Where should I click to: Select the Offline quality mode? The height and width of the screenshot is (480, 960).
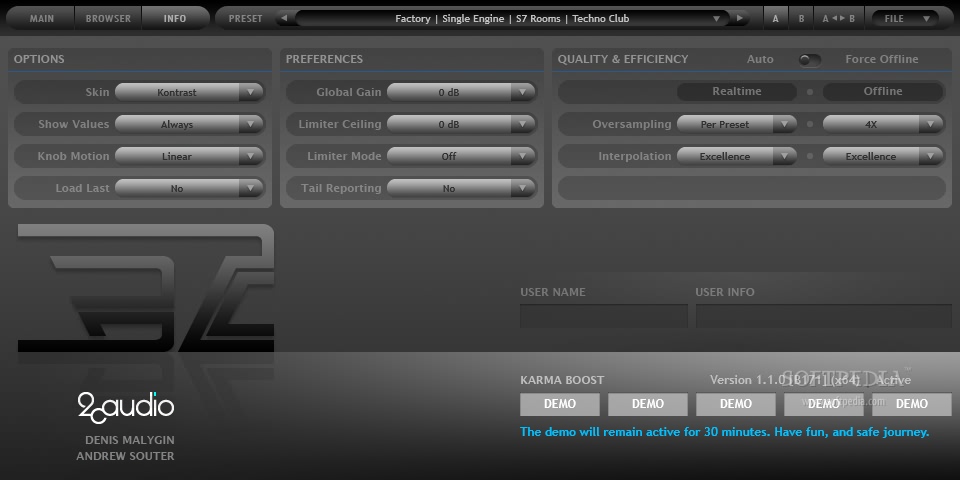(883, 92)
